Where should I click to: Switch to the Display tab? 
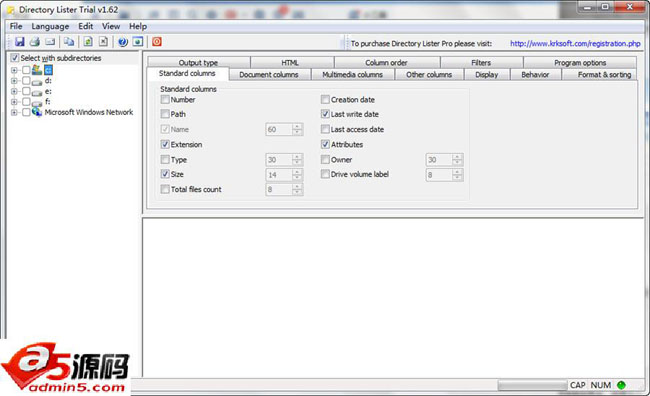point(487,75)
